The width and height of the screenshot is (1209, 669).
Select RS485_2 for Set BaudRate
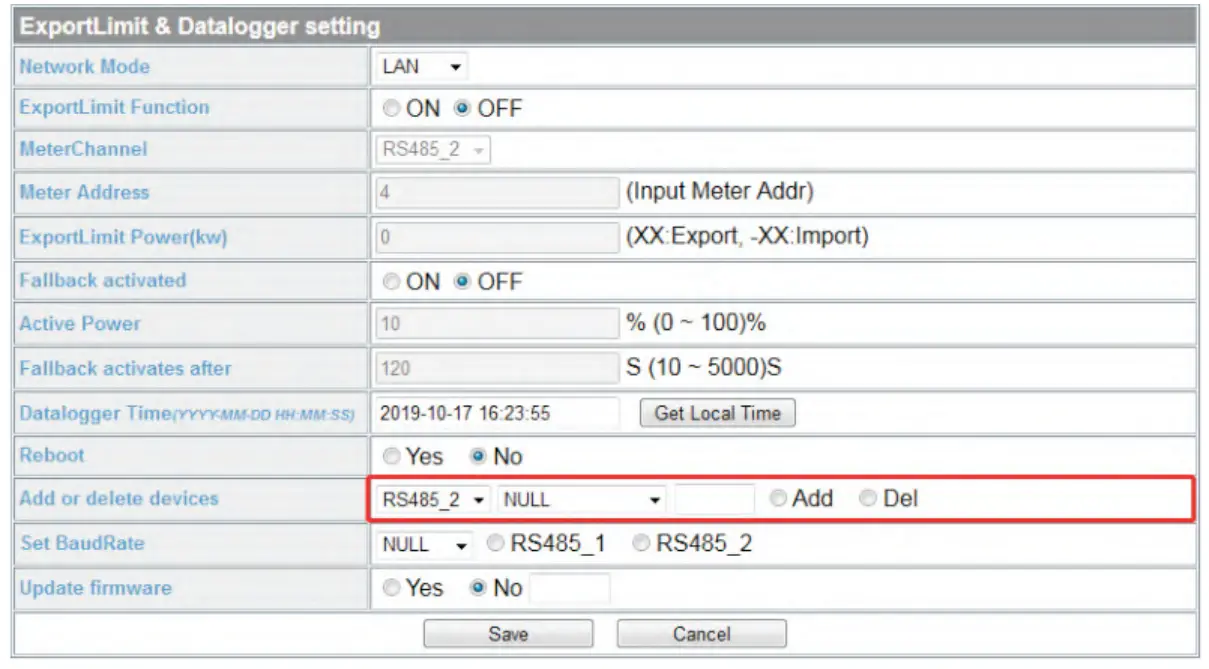(x=640, y=544)
